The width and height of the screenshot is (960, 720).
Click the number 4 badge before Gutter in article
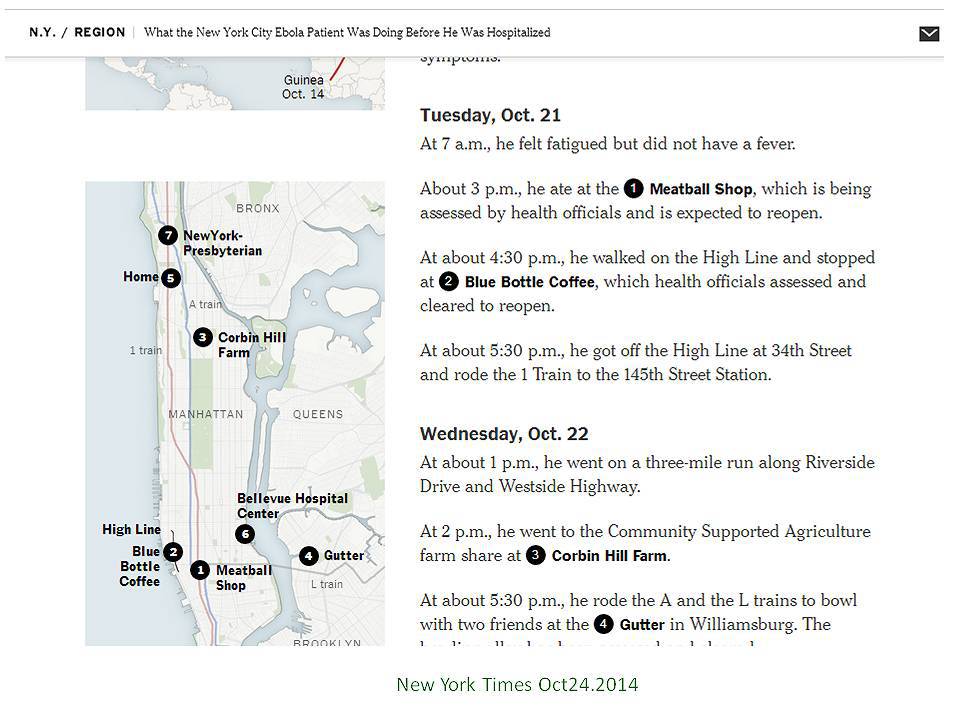[x=604, y=624]
